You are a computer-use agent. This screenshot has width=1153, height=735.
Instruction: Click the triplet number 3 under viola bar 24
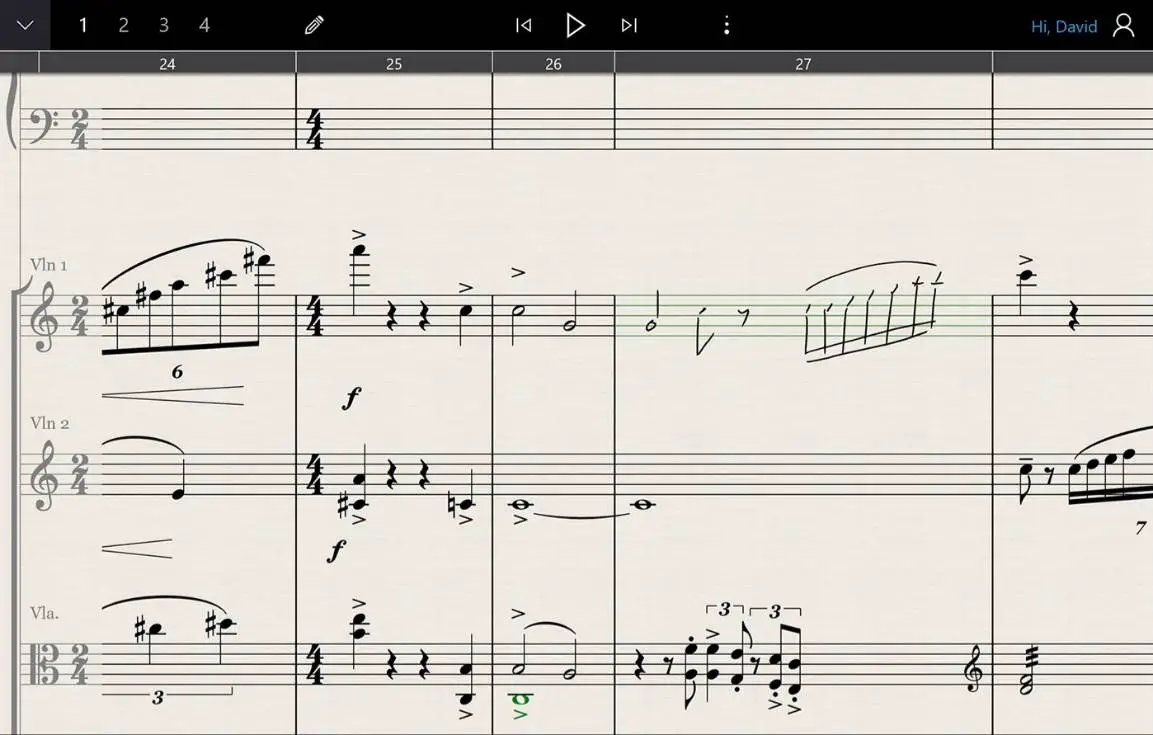(x=157, y=697)
